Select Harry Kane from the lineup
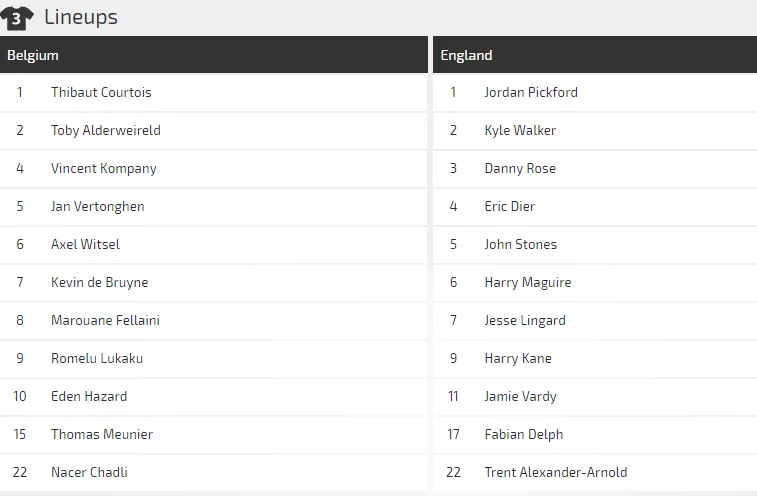 tap(518, 358)
